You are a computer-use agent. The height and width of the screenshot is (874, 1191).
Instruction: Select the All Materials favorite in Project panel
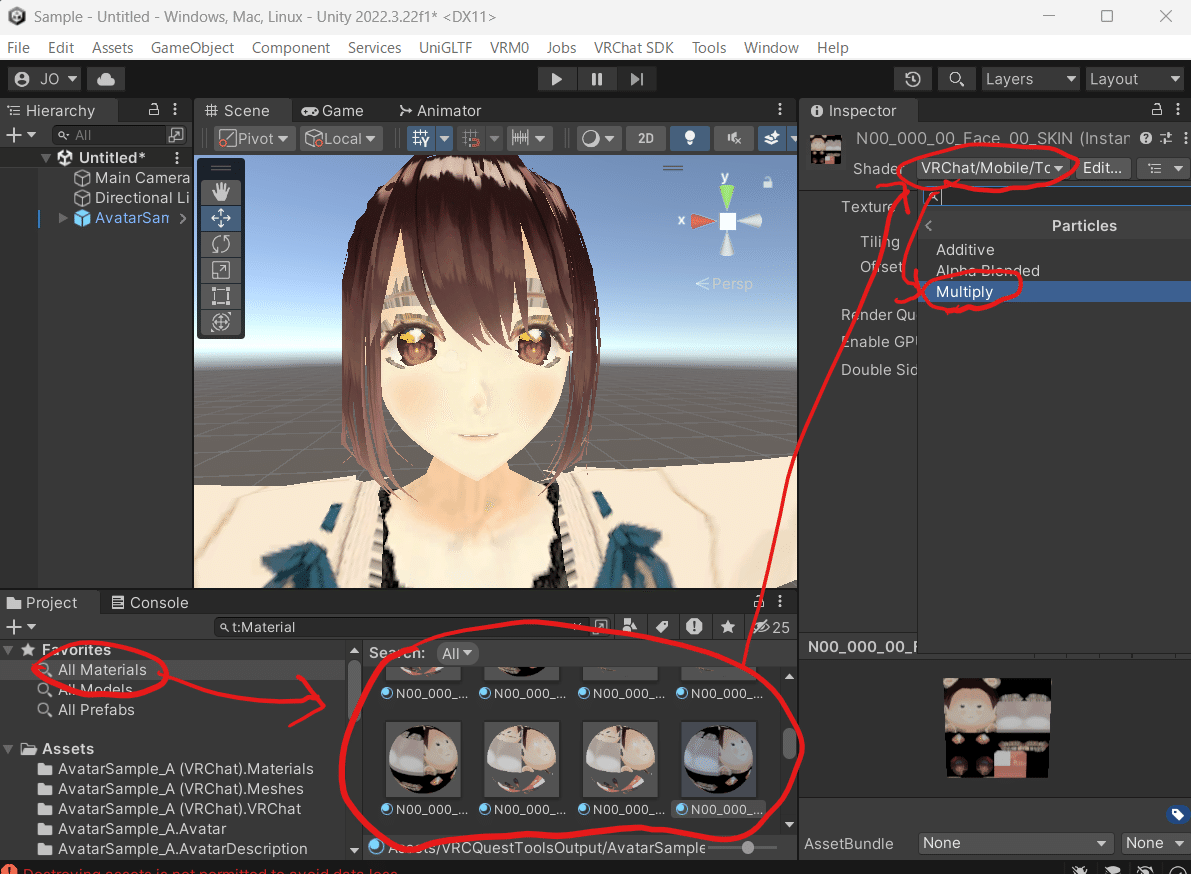101,668
